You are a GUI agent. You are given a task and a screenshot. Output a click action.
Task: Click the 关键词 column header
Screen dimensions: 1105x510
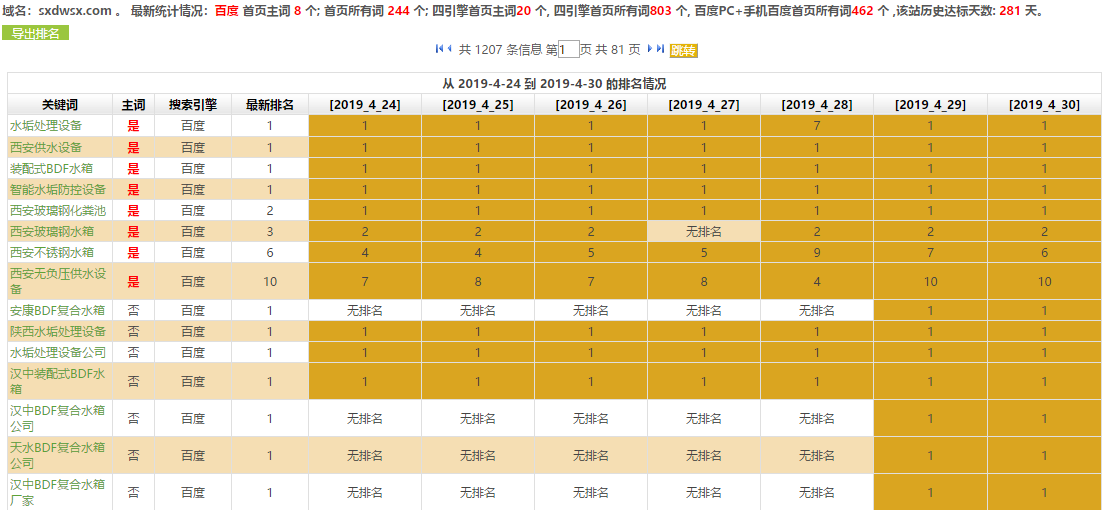click(x=60, y=105)
